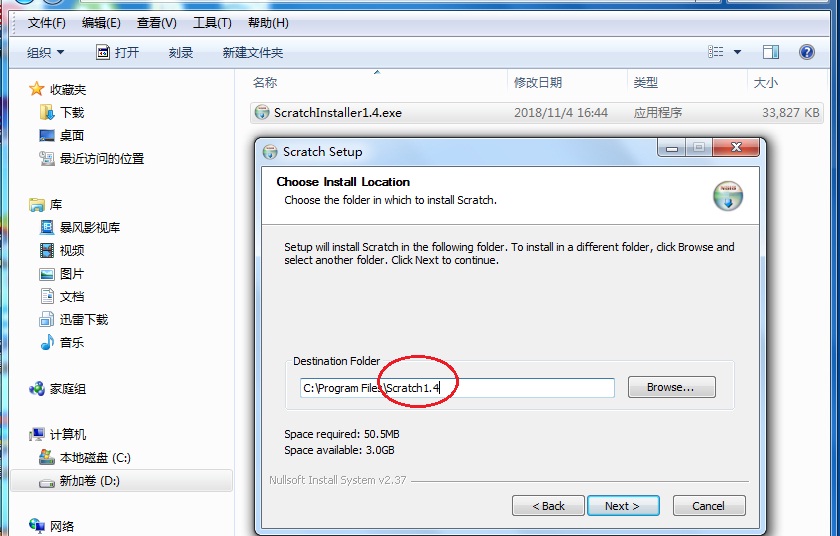The height and width of the screenshot is (536, 840).
Task: Open the 文件(F) menu
Action: click(x=47, y=23)
